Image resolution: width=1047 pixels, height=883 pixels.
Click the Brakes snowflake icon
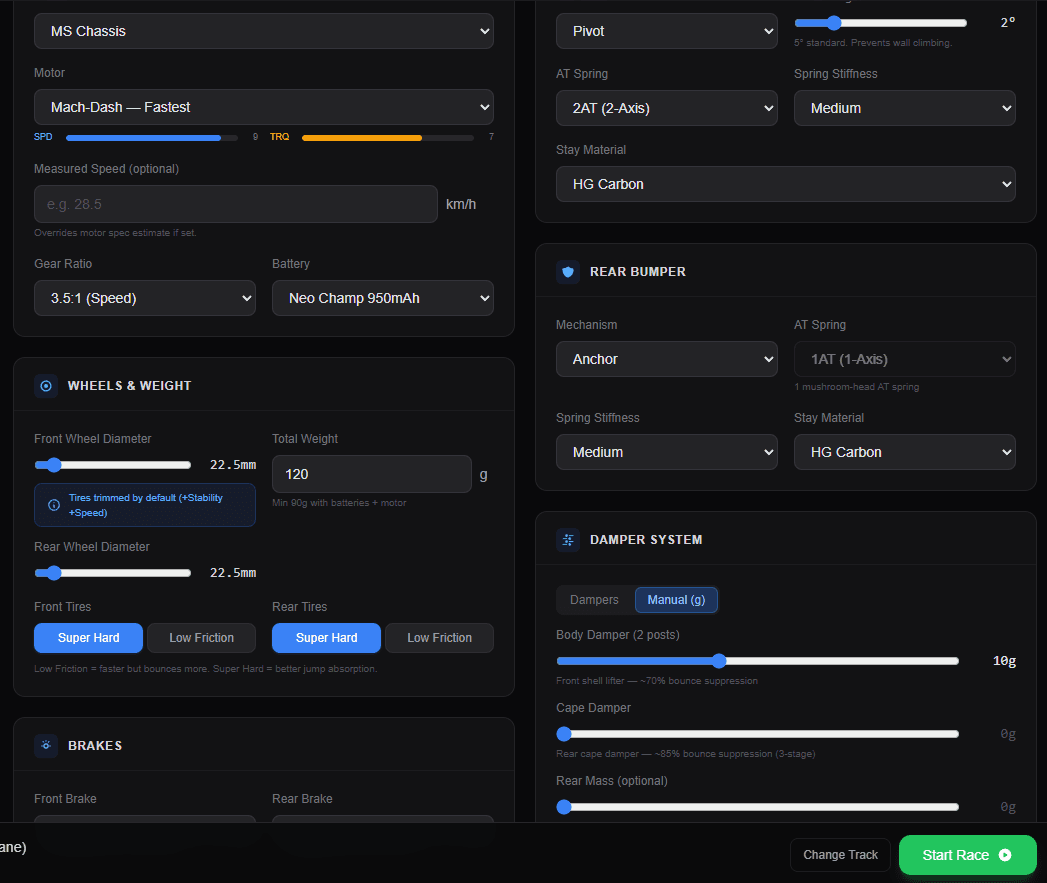pyautogui.click(x=46, y=746)
